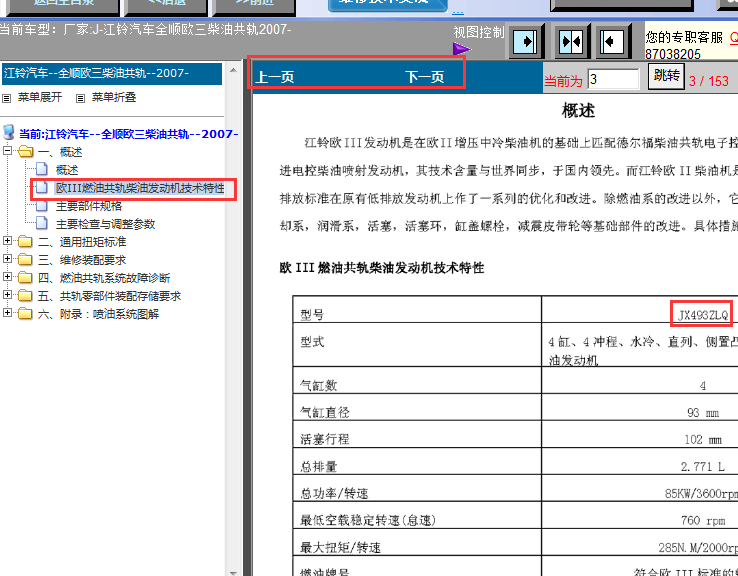The width and height of the screenshot is (738, 576).
Task: Select 欧III燃油共轨柴油发动机技术特性 tree item
Action: point(140,188)
